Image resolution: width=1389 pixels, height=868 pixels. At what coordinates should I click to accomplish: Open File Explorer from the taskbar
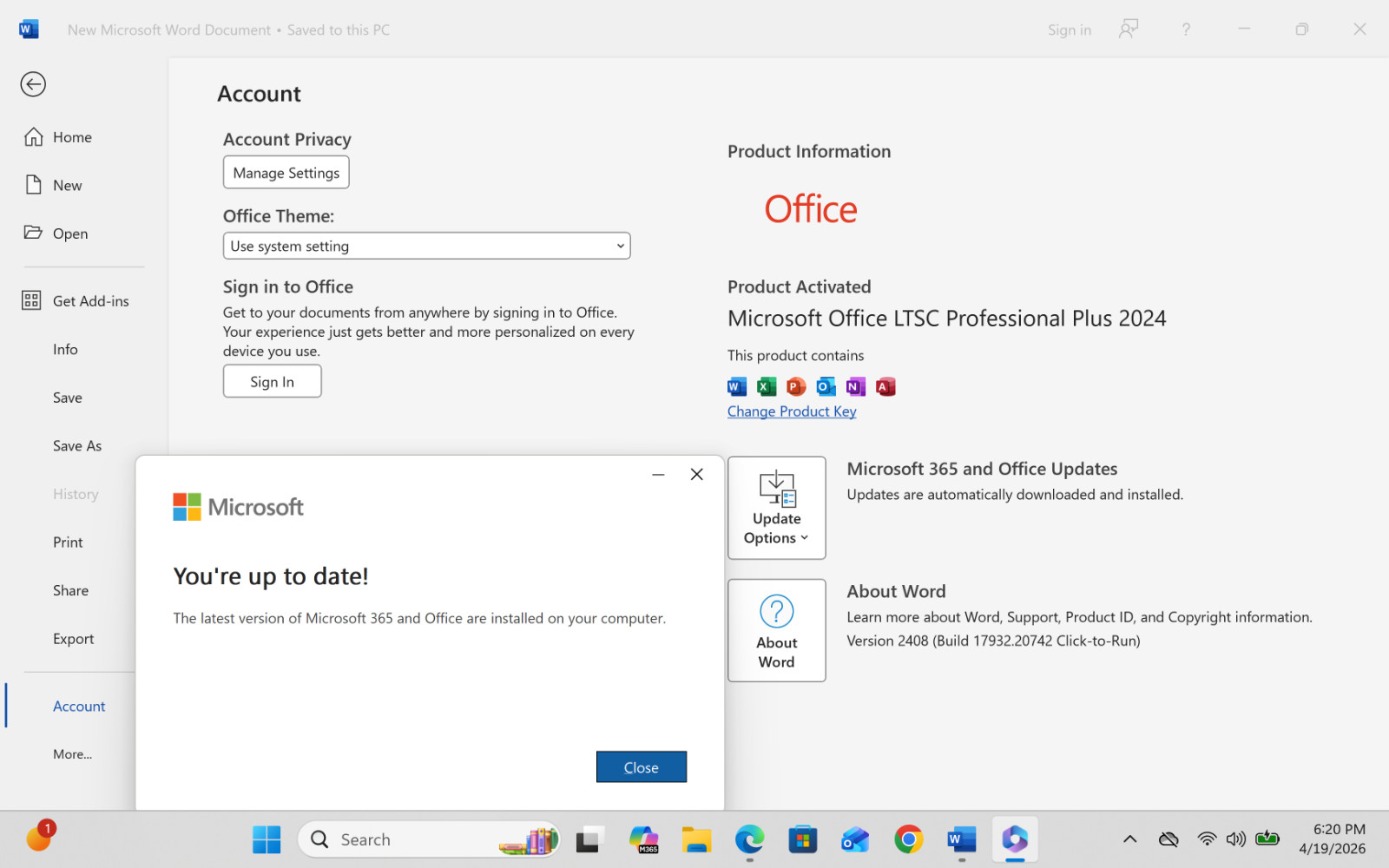tap(696, 839)
